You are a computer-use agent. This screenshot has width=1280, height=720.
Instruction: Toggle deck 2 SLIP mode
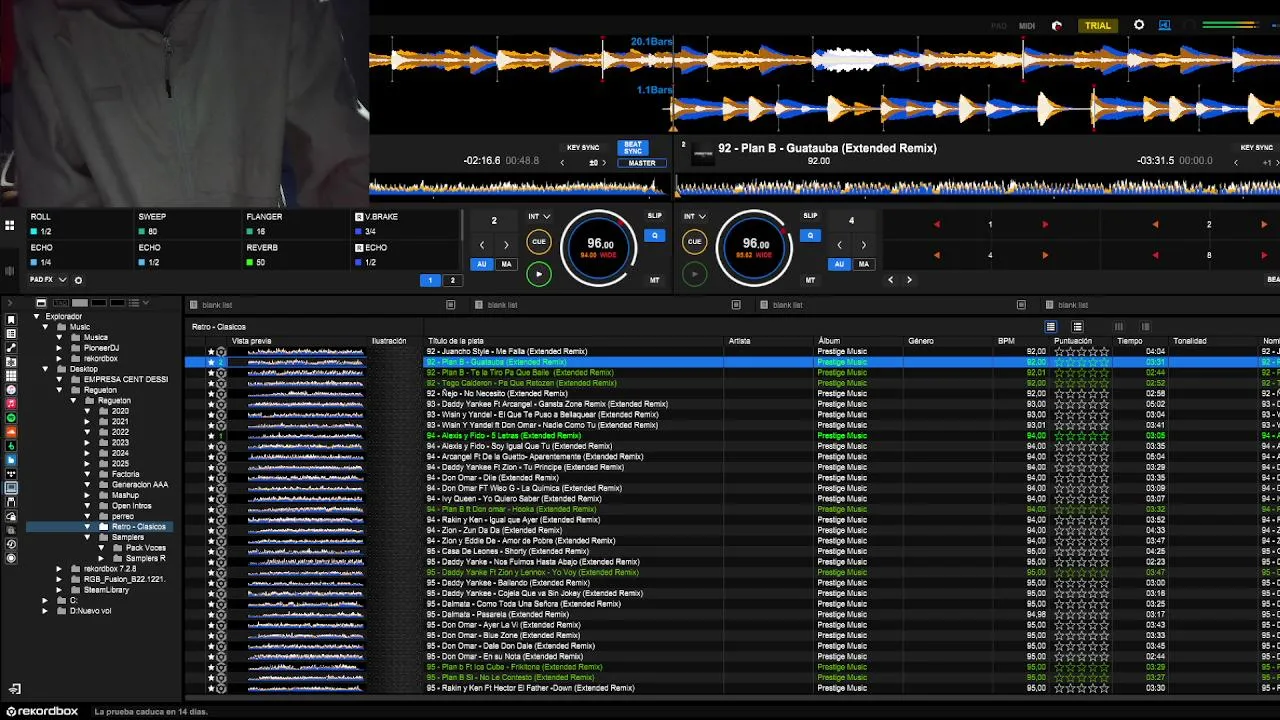coord(810,215)
